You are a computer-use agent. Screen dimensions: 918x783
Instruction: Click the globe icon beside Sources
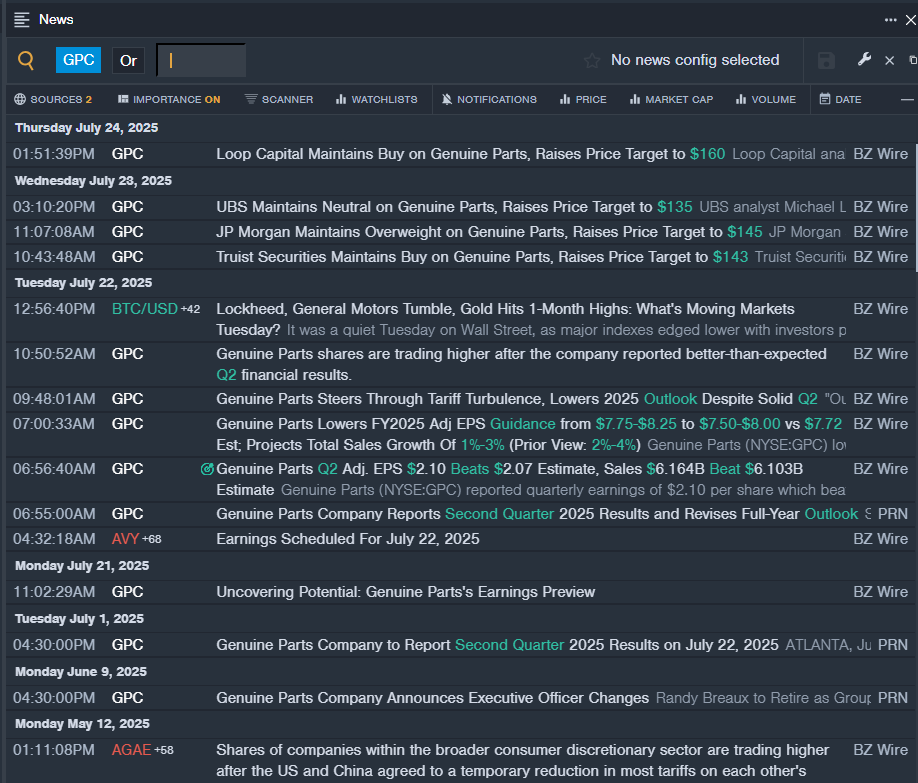20,99
